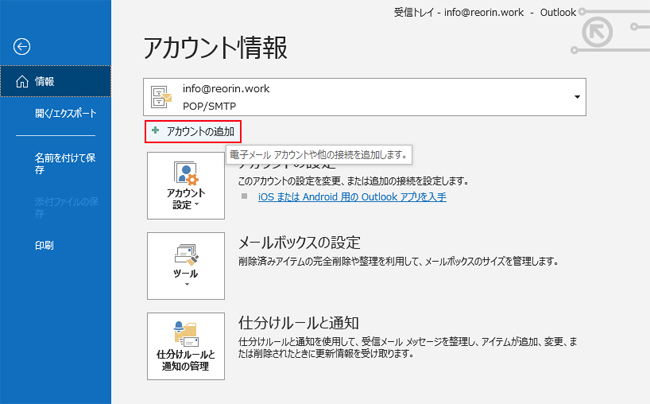Click the decorative arrow icon in title area

tap(598, 34)
